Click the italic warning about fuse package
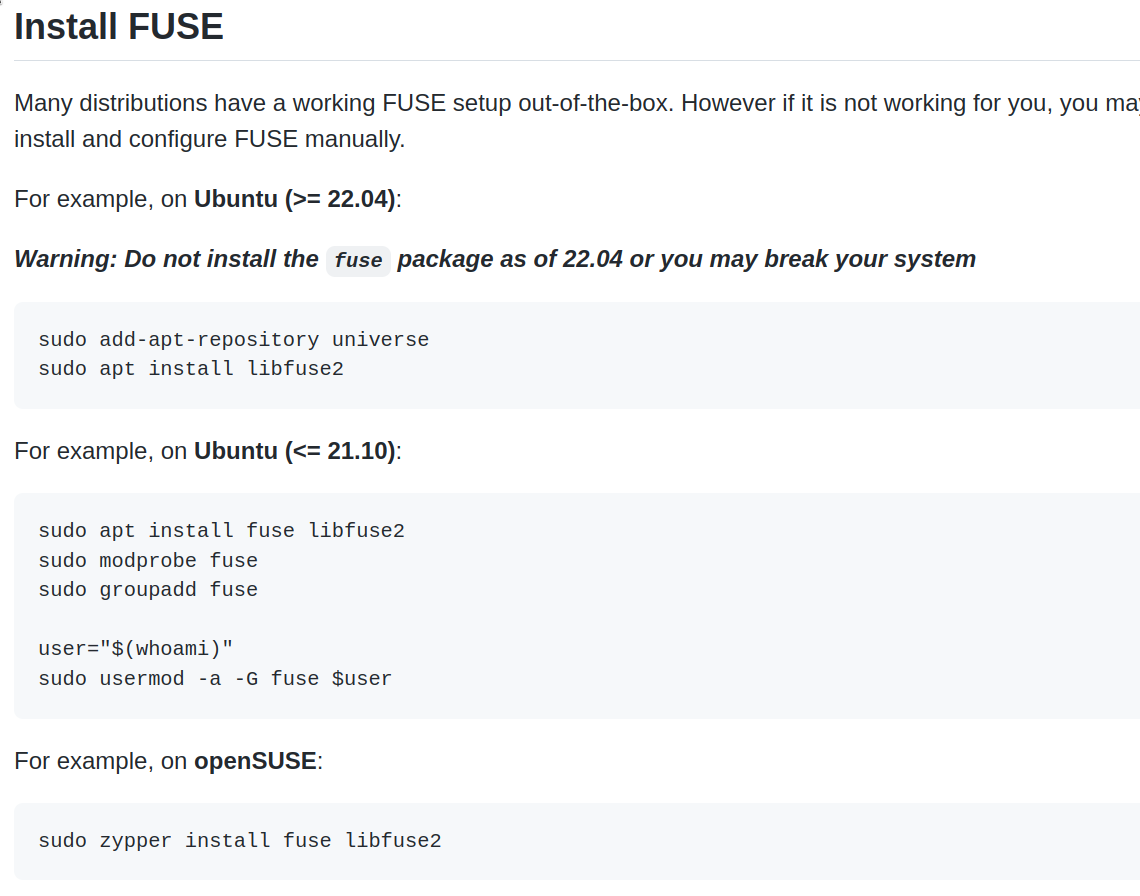This screenshot has height=896, width=1140. (494, 259)
